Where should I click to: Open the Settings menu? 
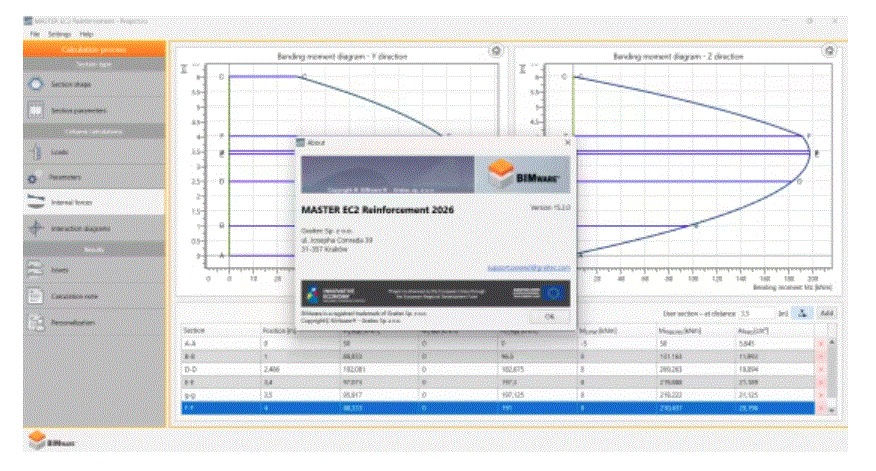point(59,34)
